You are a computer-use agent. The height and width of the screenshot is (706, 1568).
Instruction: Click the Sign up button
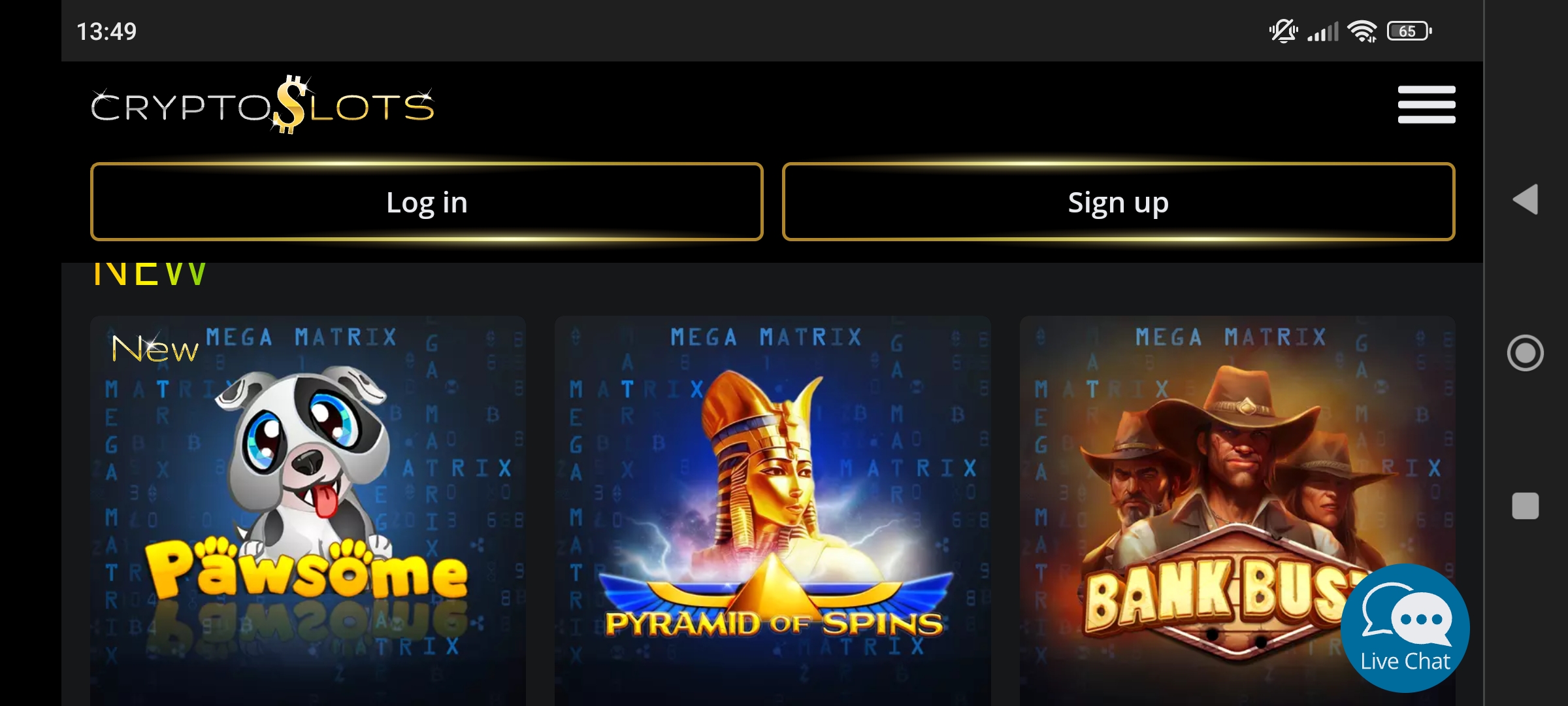(1119, 201)
